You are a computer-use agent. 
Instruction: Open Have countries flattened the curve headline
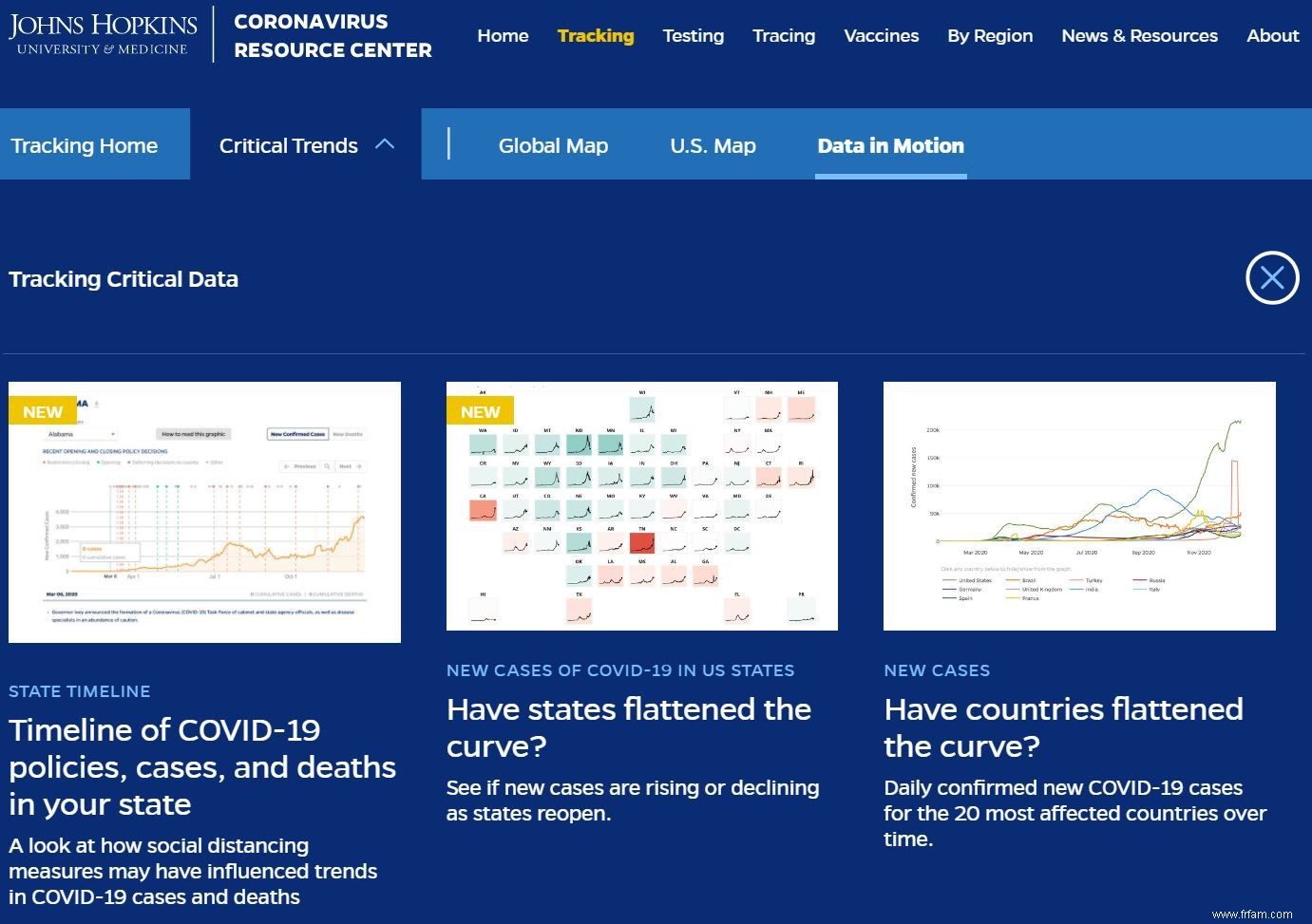[1063, 727]
